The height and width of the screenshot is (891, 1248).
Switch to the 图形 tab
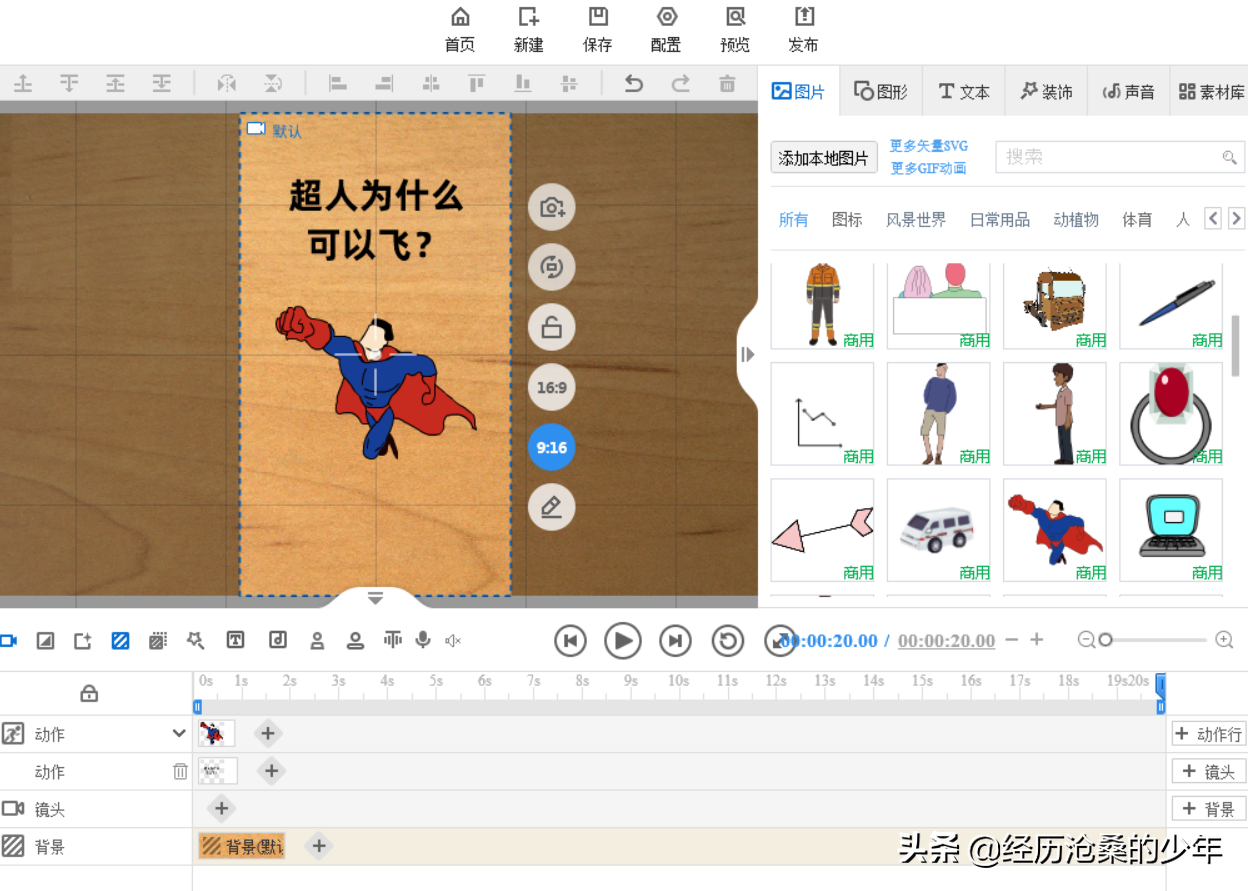tap(881, 92)
